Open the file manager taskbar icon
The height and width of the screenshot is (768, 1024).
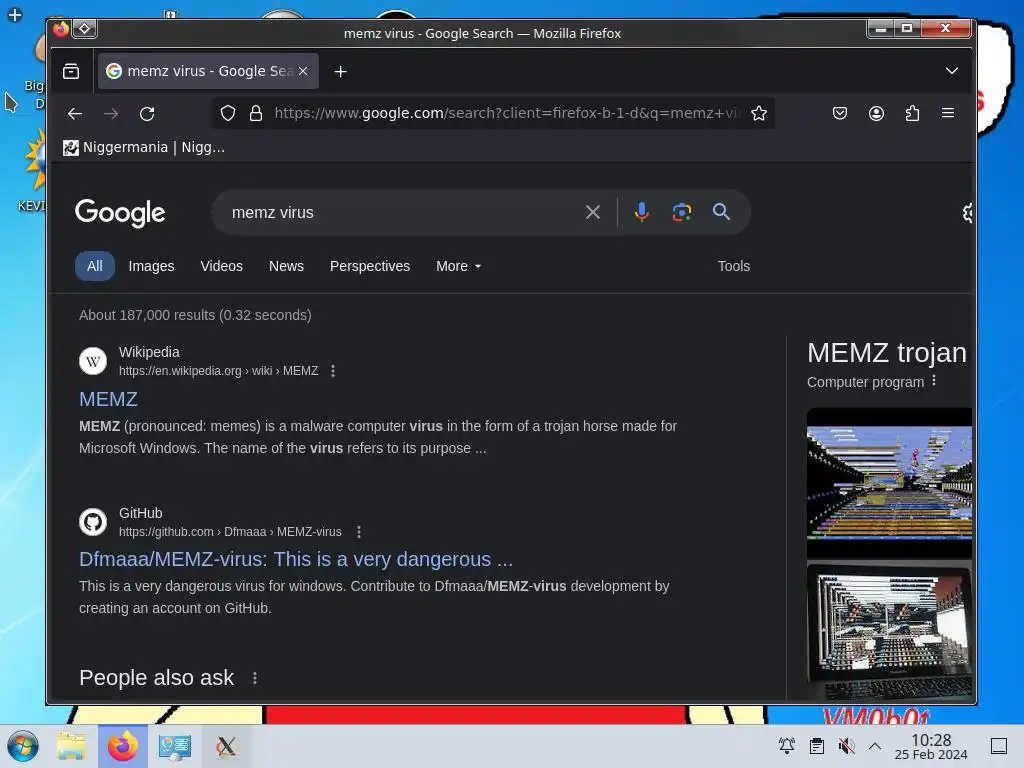point(71,746)
